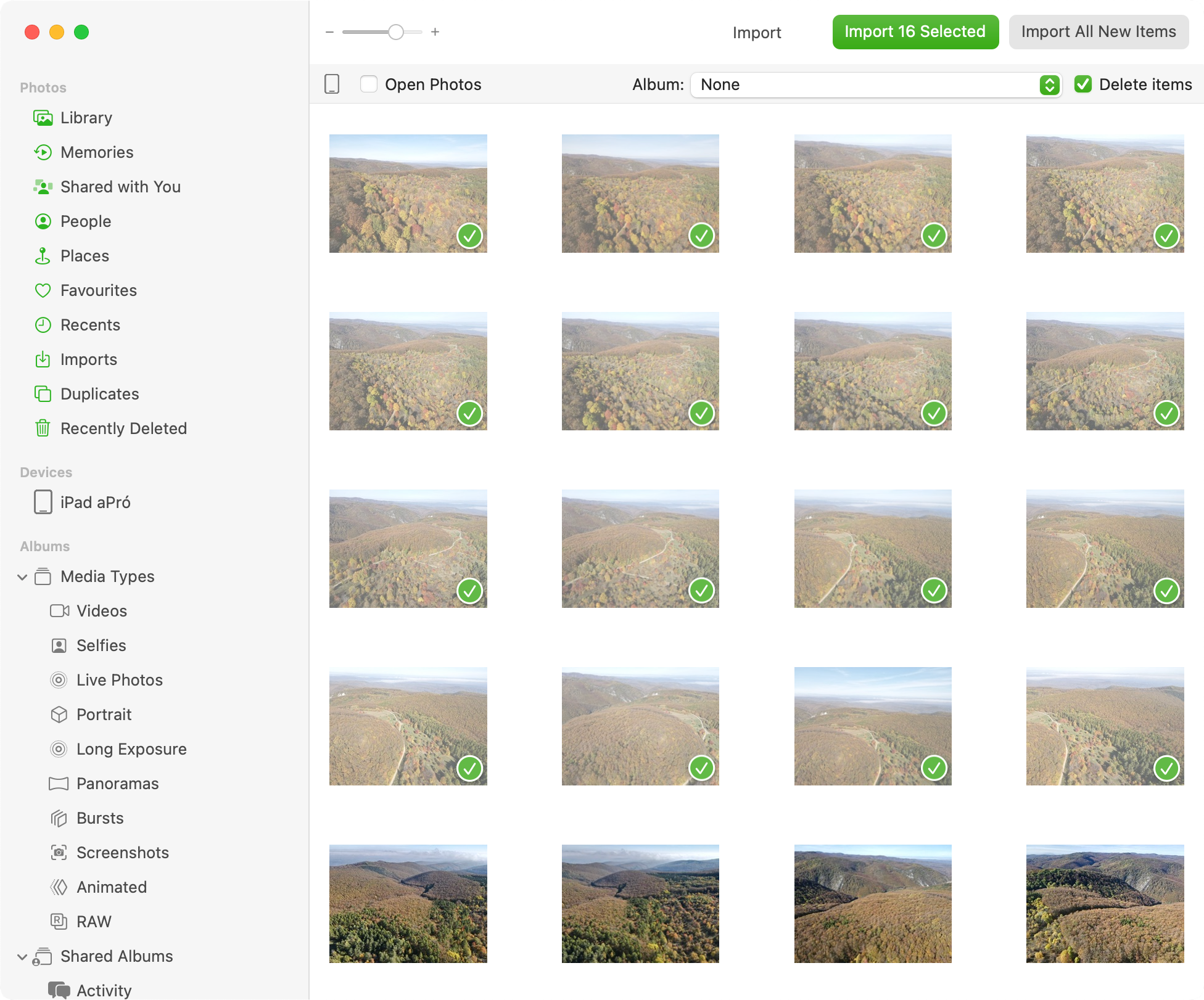Image resolution: width=1204 pixels, height=1000 pixels.
Task: Deselect checkmark on fourth photo in top row
Action: [x=1166, y=236]
